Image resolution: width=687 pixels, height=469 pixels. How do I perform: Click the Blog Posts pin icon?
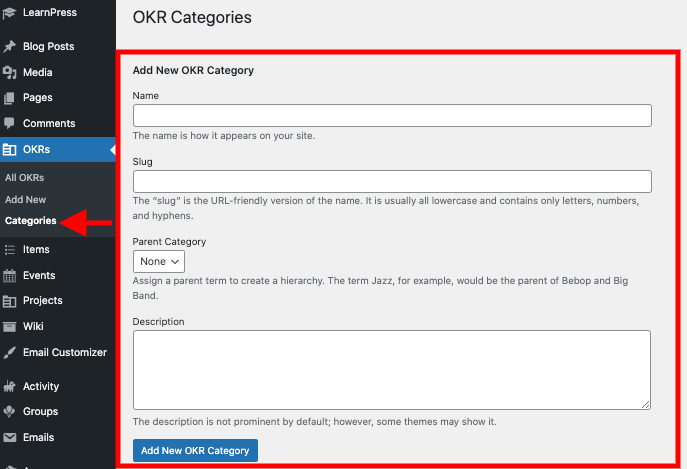point(10,47)
